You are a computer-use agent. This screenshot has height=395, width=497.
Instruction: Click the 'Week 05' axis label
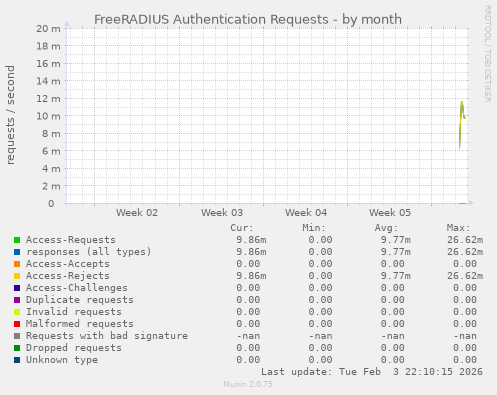point(390,213)
